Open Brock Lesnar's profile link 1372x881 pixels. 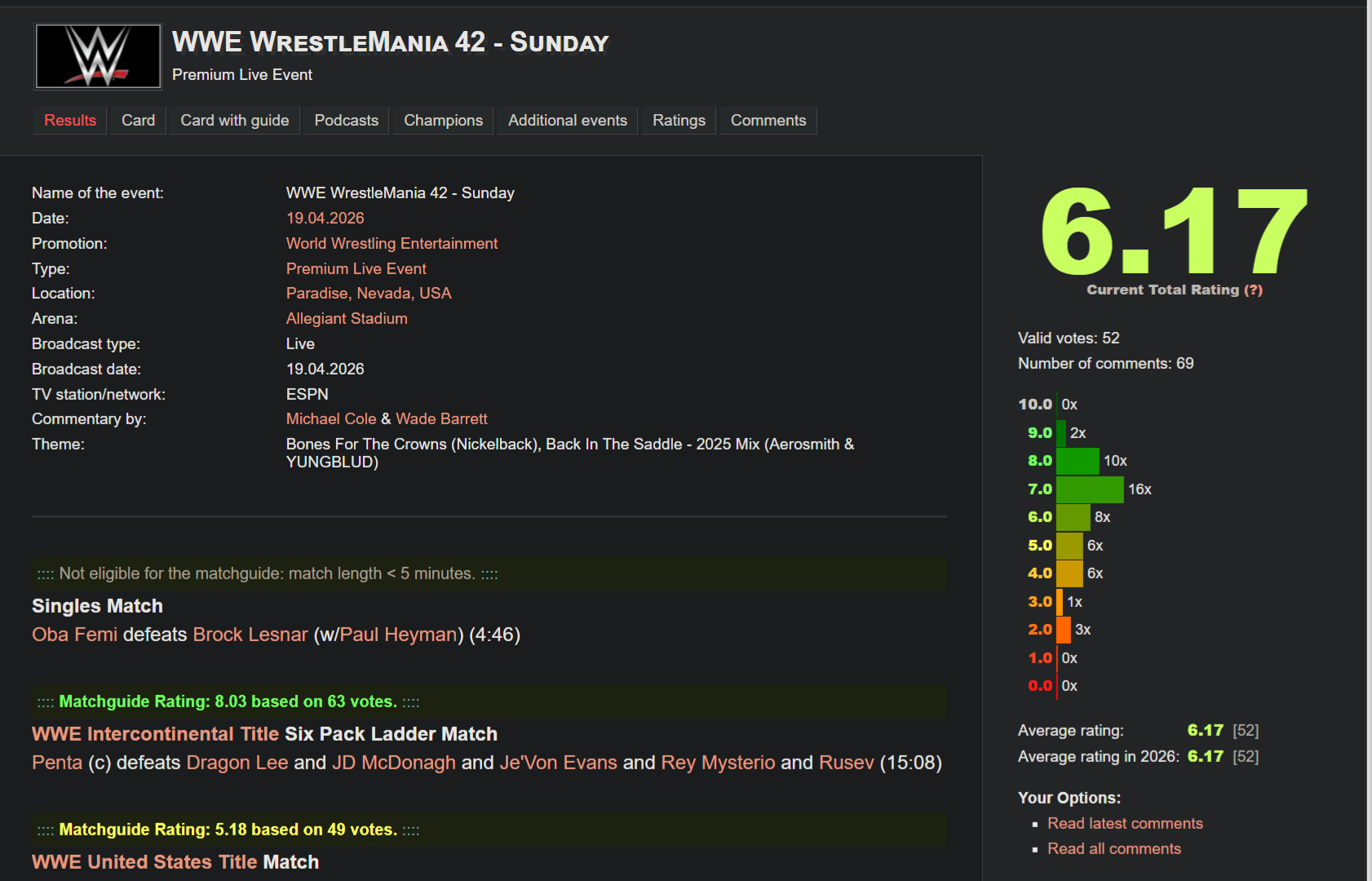(250, 635)
